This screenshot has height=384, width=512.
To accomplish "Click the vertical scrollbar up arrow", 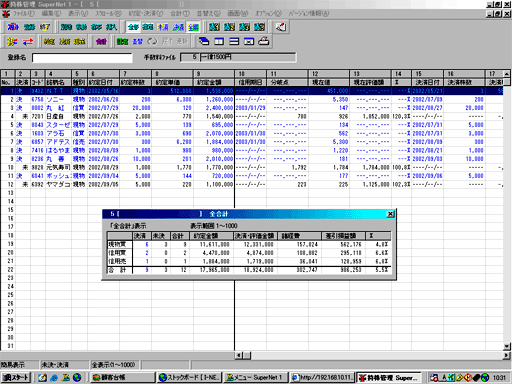I will click(x=507, y=74).
